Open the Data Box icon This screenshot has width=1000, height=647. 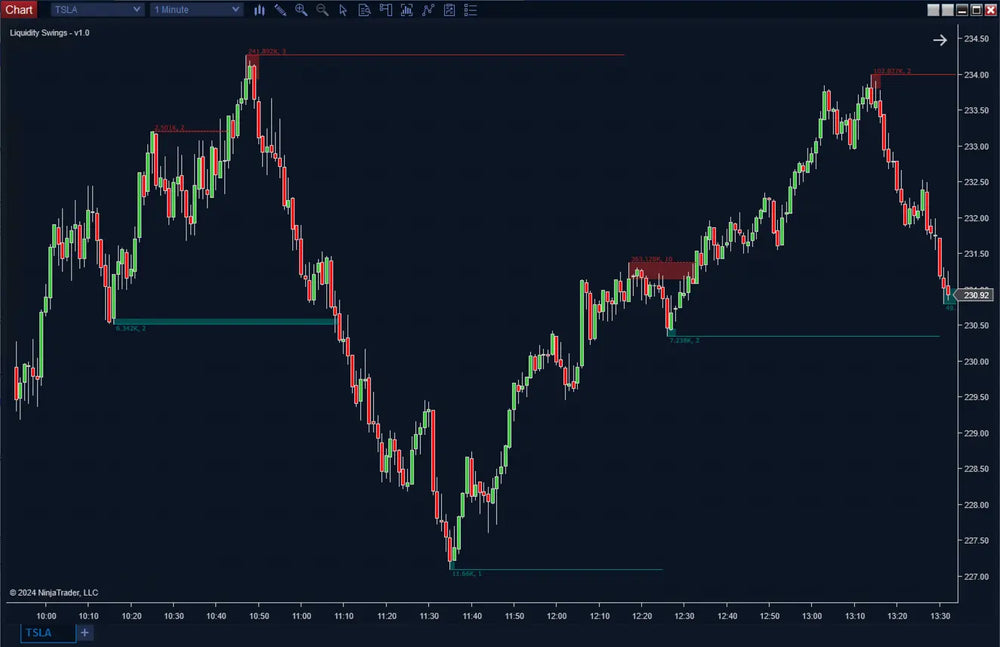(x=365, y=10)
